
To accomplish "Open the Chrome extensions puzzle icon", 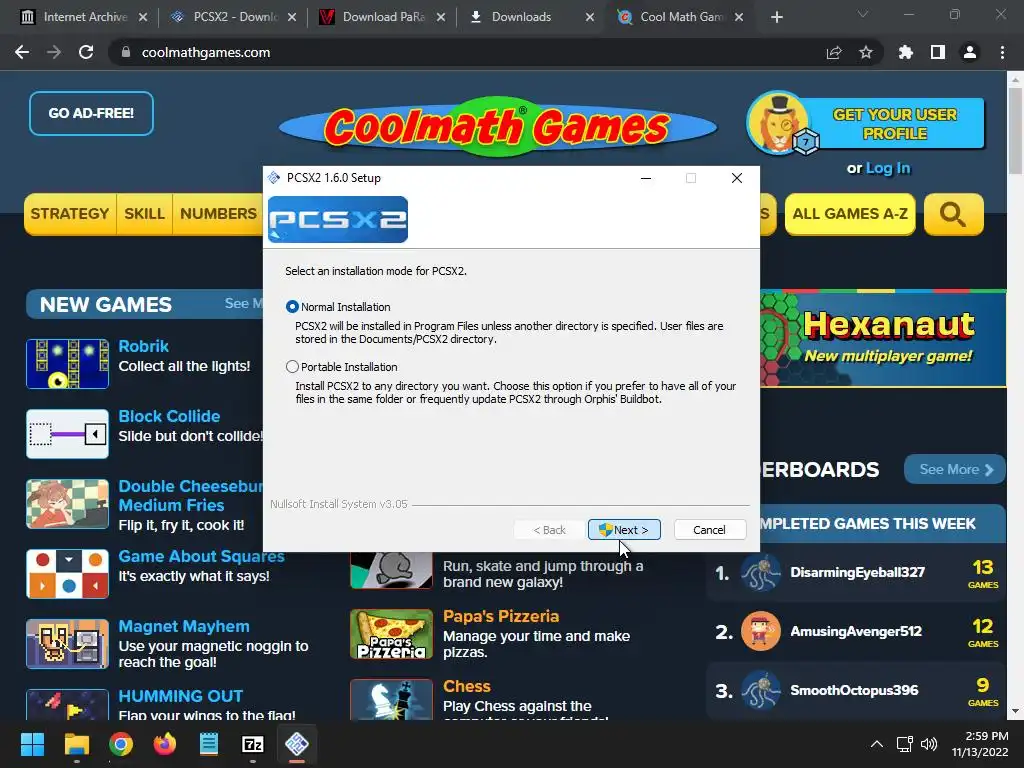I will [x=906, y=52].
